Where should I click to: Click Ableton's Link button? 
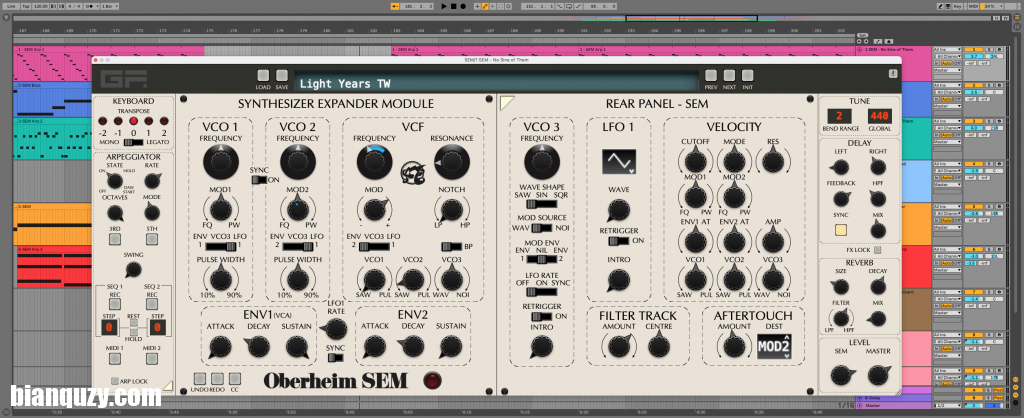pos(11,6)
